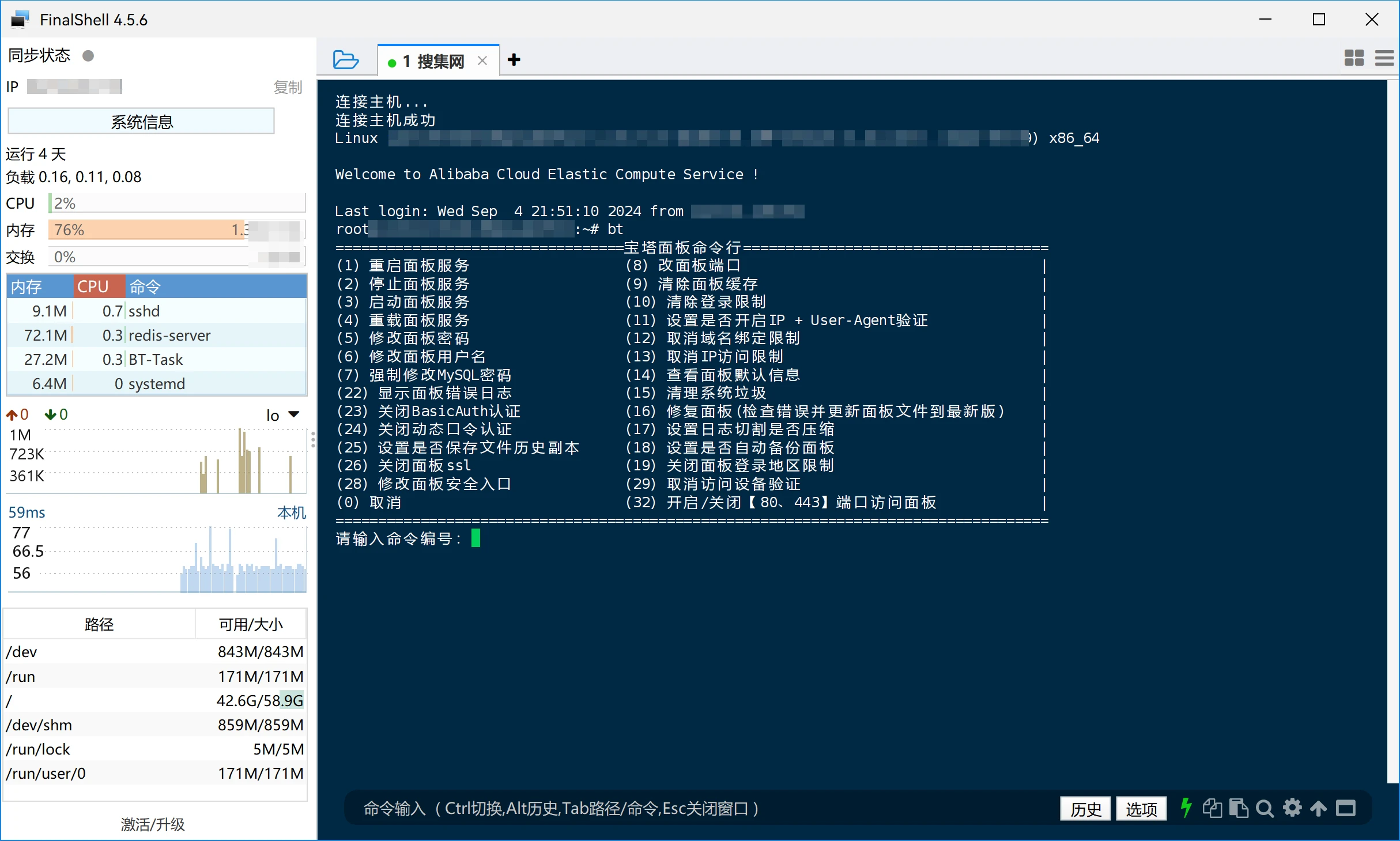Open the 选项 options dropdown
Viewport: 1400px width, 841px height.
click(1141, 809)
